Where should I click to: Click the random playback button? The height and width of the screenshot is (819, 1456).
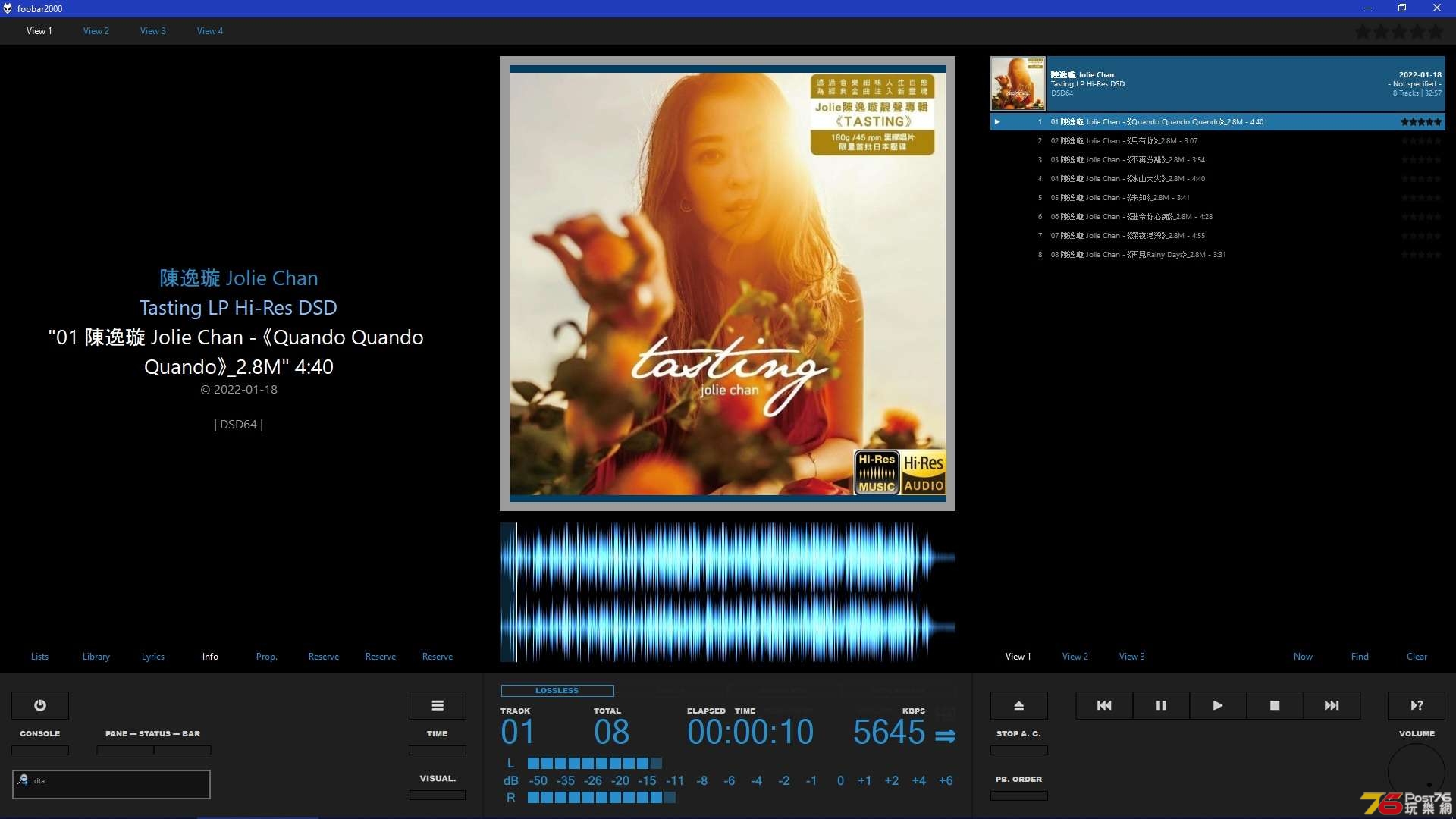[x=1417, y=705]
